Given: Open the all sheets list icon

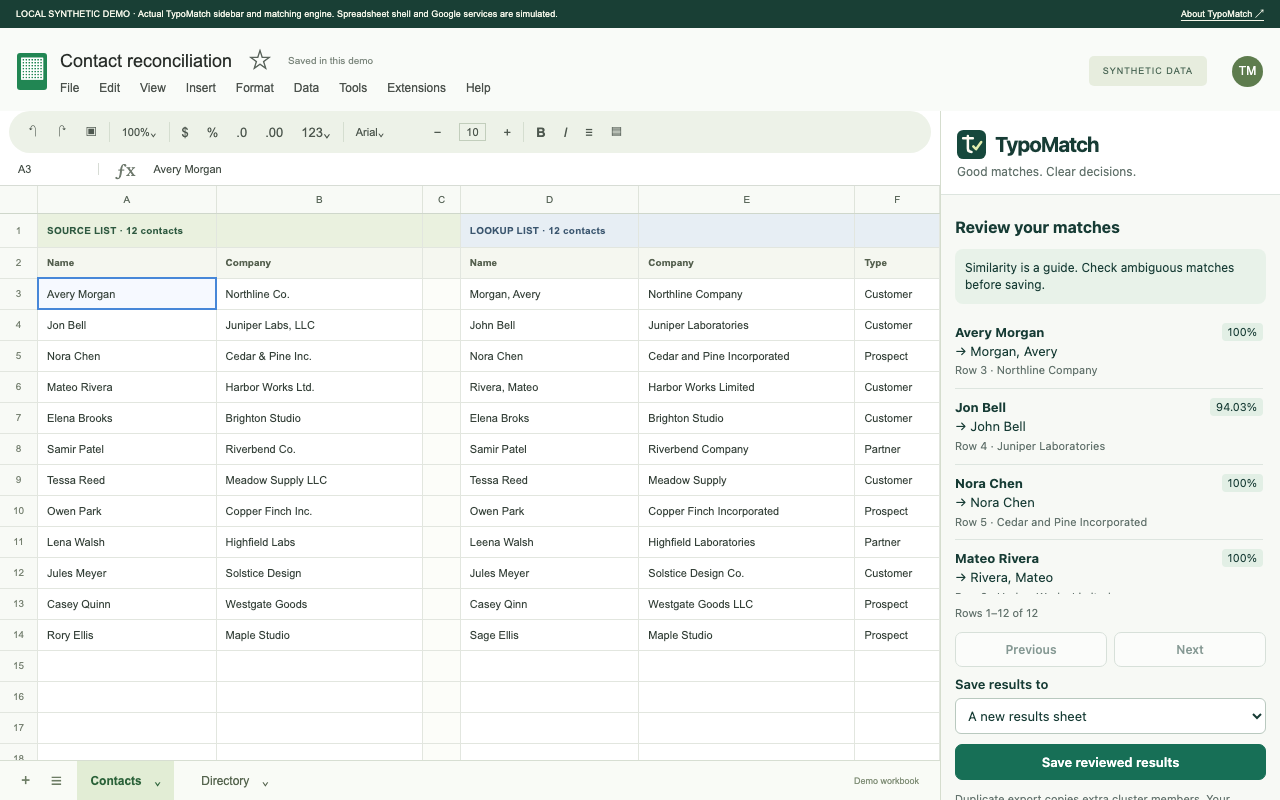Looking at the screenshot, I should tap(56, 781).
